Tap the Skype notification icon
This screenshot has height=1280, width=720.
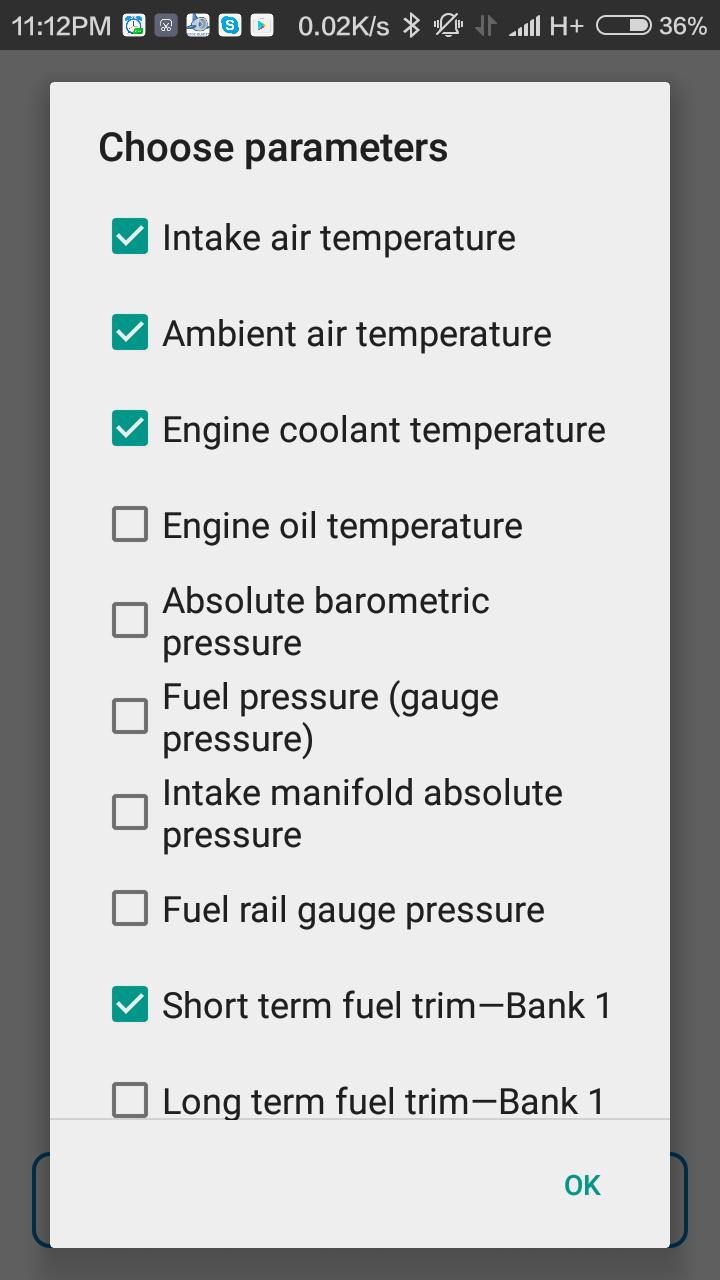pyautogui.click(x=230, y=26)
